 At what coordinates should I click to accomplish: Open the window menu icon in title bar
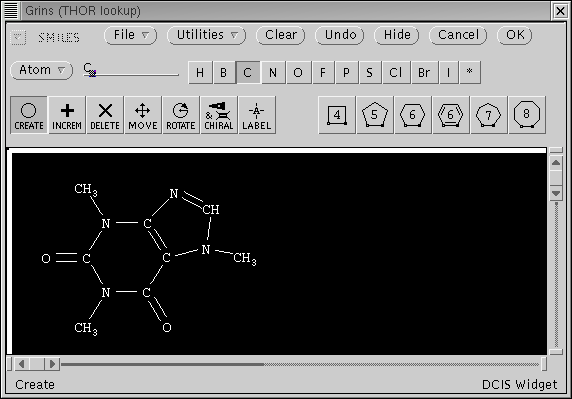(x=11, y=11)
